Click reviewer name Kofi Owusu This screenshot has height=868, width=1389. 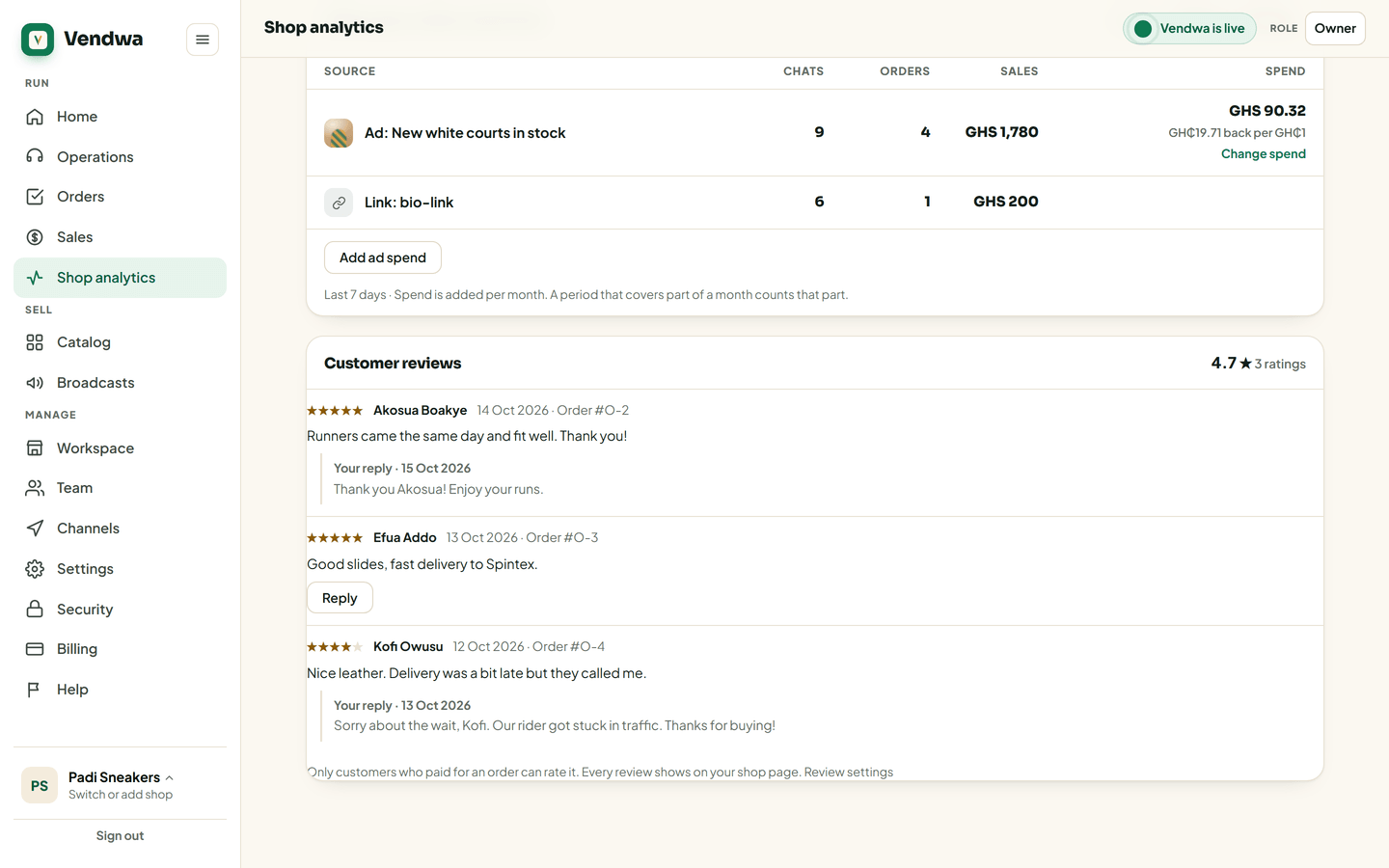(x=408, y=647)
